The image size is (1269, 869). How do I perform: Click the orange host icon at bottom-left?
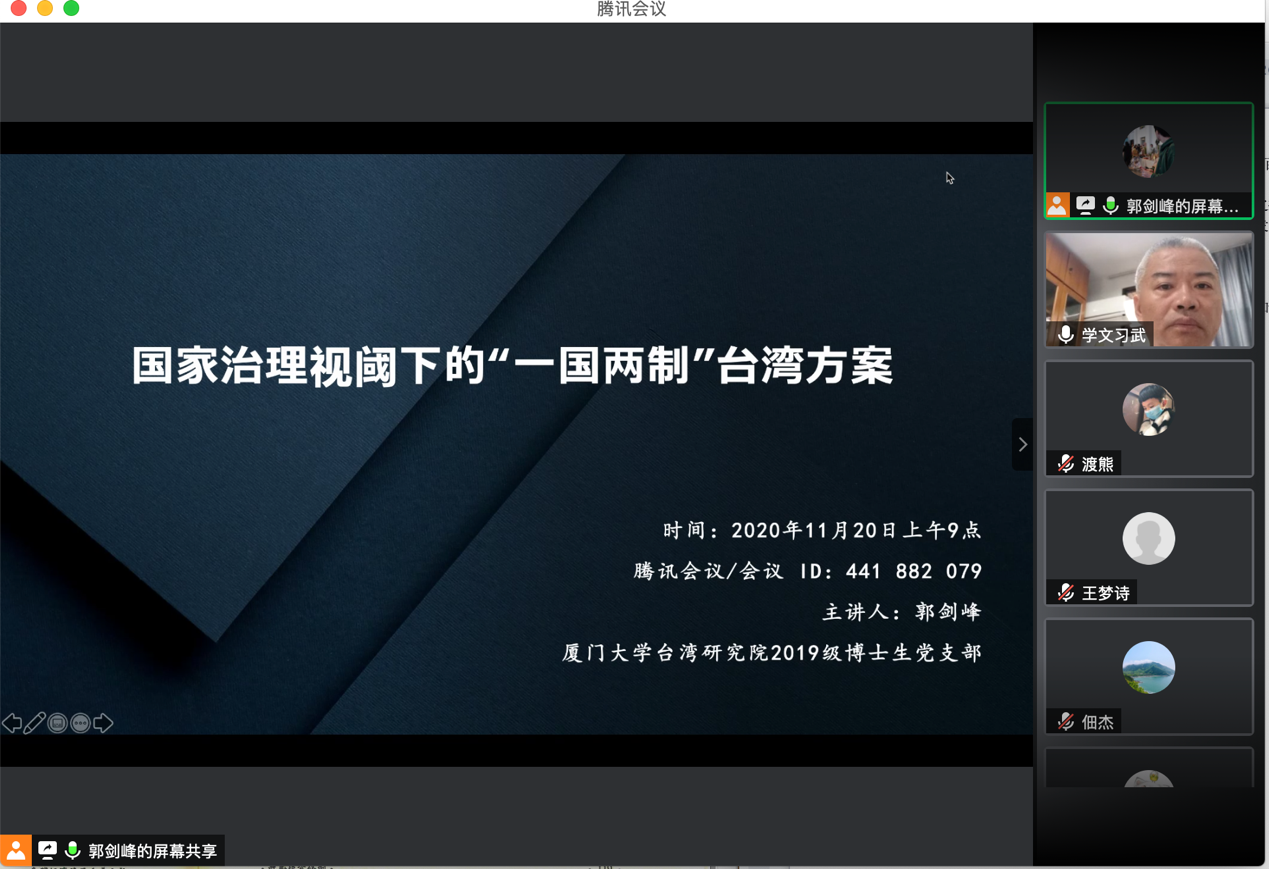click(16, 851)
